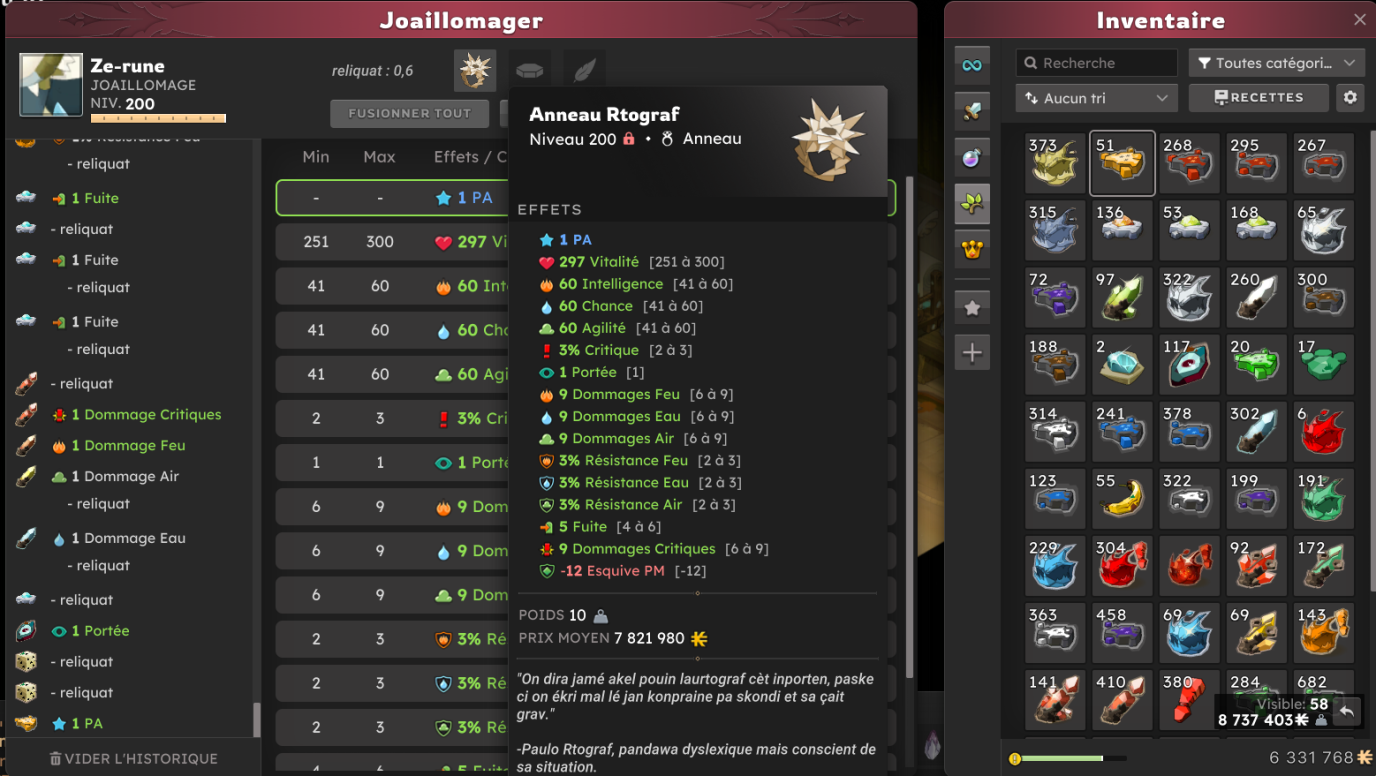Screen dimensions: 1376x776
Task: Switch to the equipment inventory filter
Action: point(972,111)
